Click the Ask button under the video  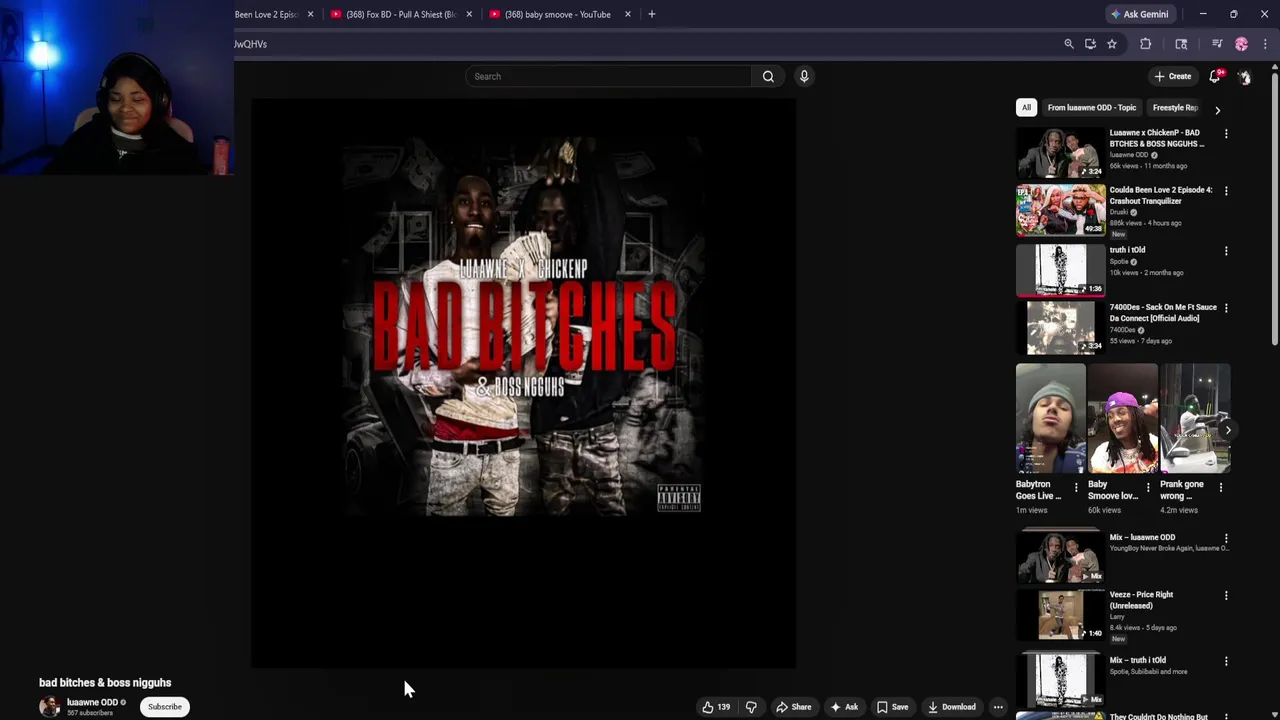[844, 707]
